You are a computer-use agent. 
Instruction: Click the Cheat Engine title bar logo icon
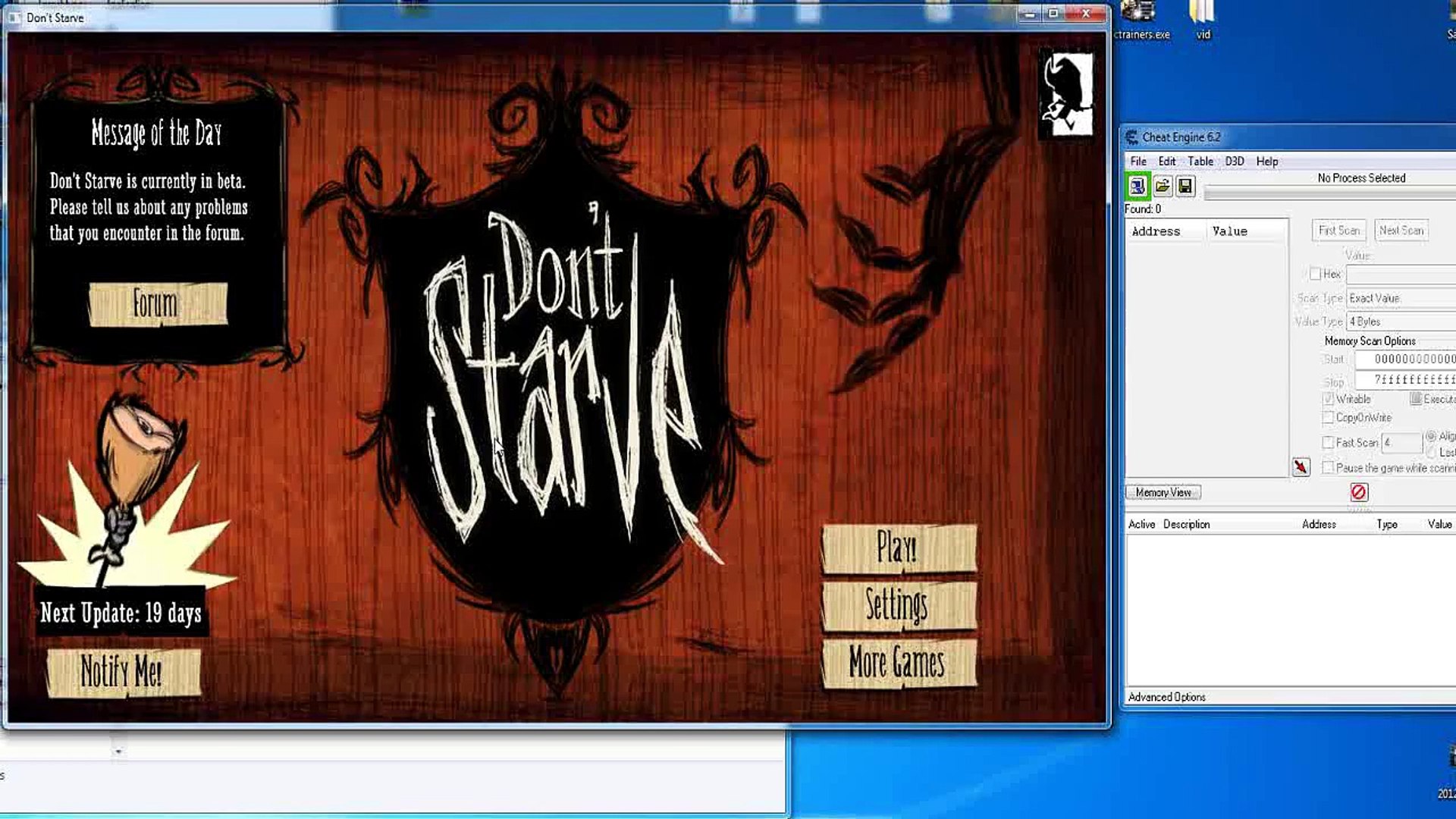1132,137
